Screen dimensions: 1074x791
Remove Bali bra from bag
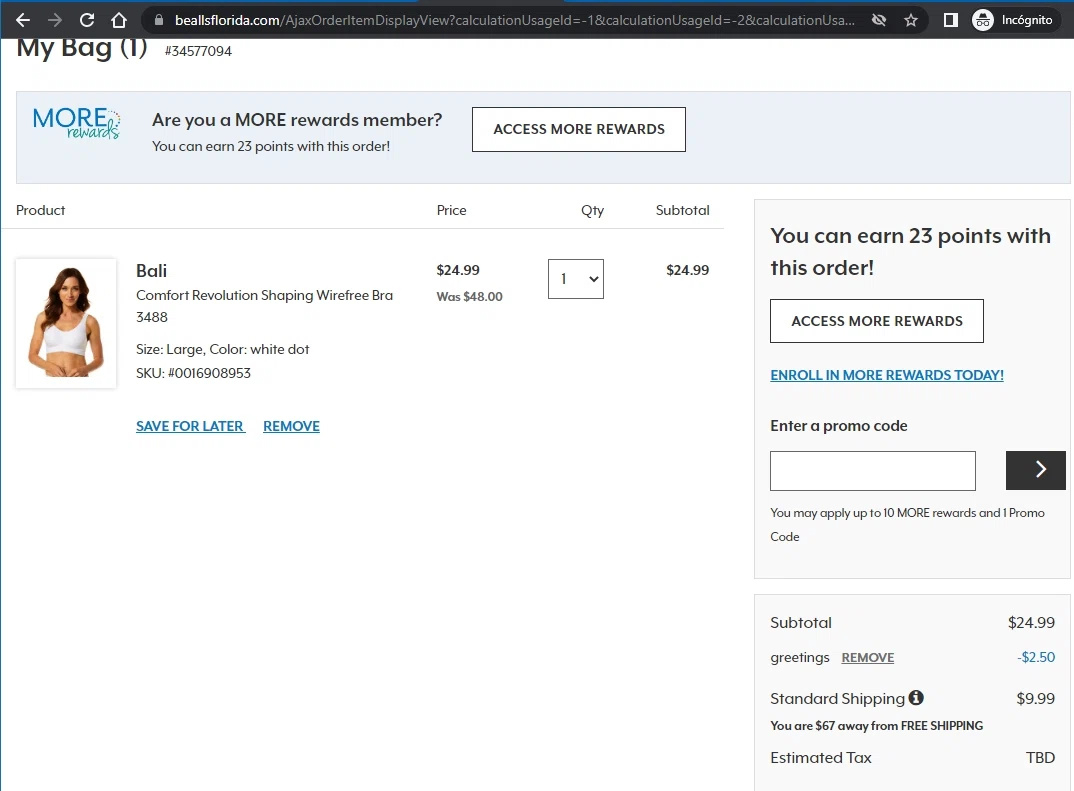pyautogui.click(x=291, y=426)
